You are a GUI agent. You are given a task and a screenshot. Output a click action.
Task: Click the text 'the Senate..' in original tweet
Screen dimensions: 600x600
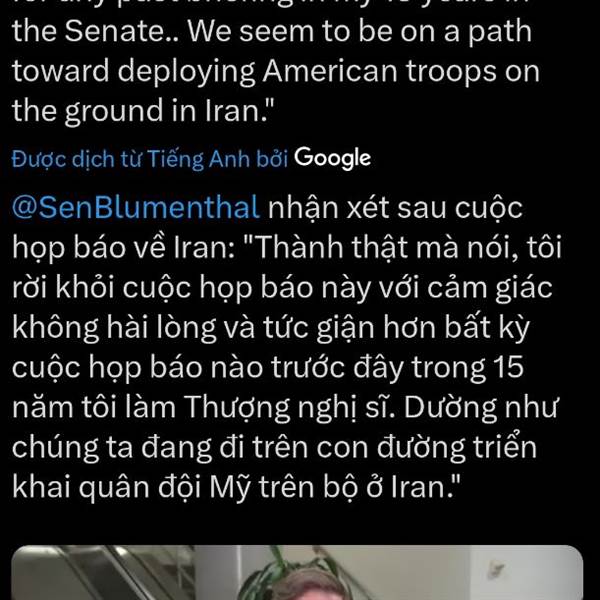pyautogui.click(x=99, y=31)
